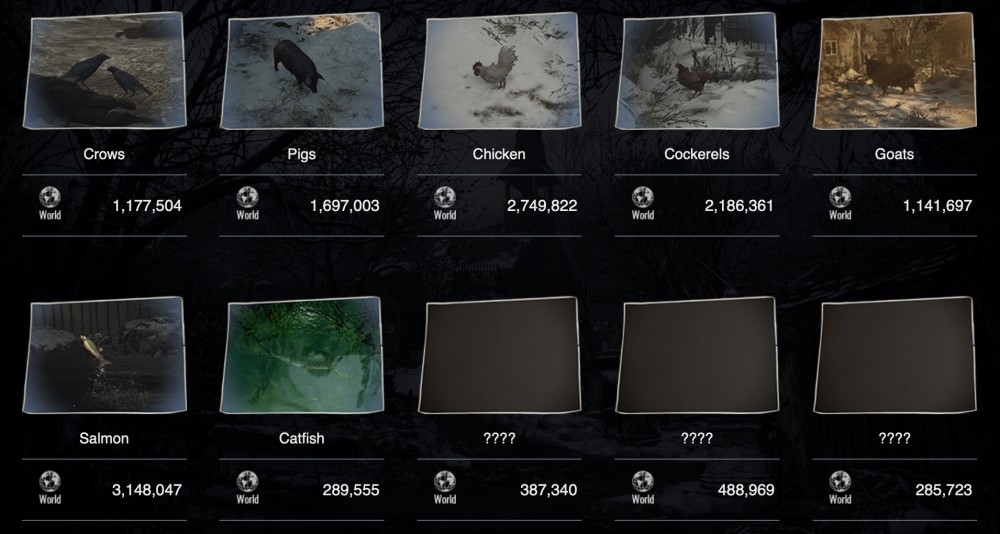Select the World globe icon under Goats

coord(840,197)
